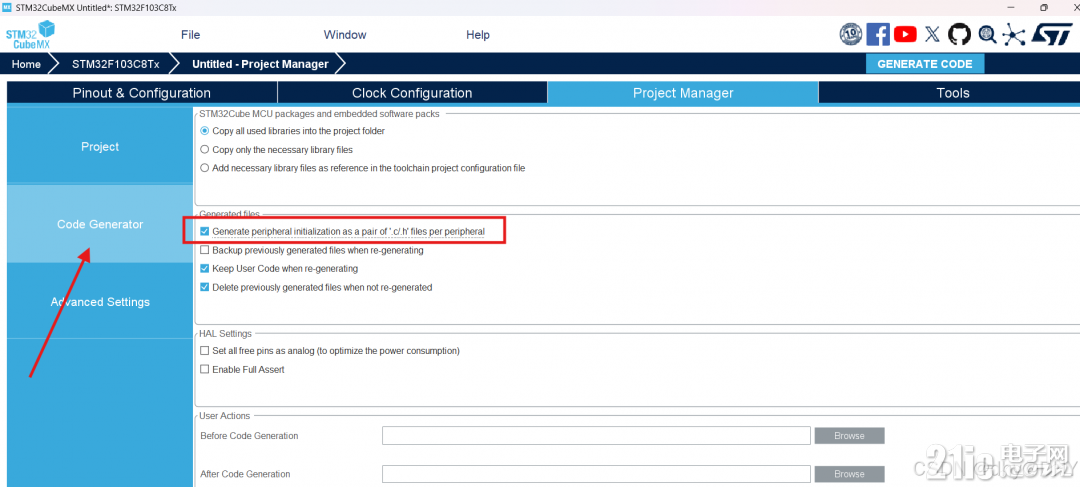
Task: Switch to the Tools tab
Action: [953, 93]
